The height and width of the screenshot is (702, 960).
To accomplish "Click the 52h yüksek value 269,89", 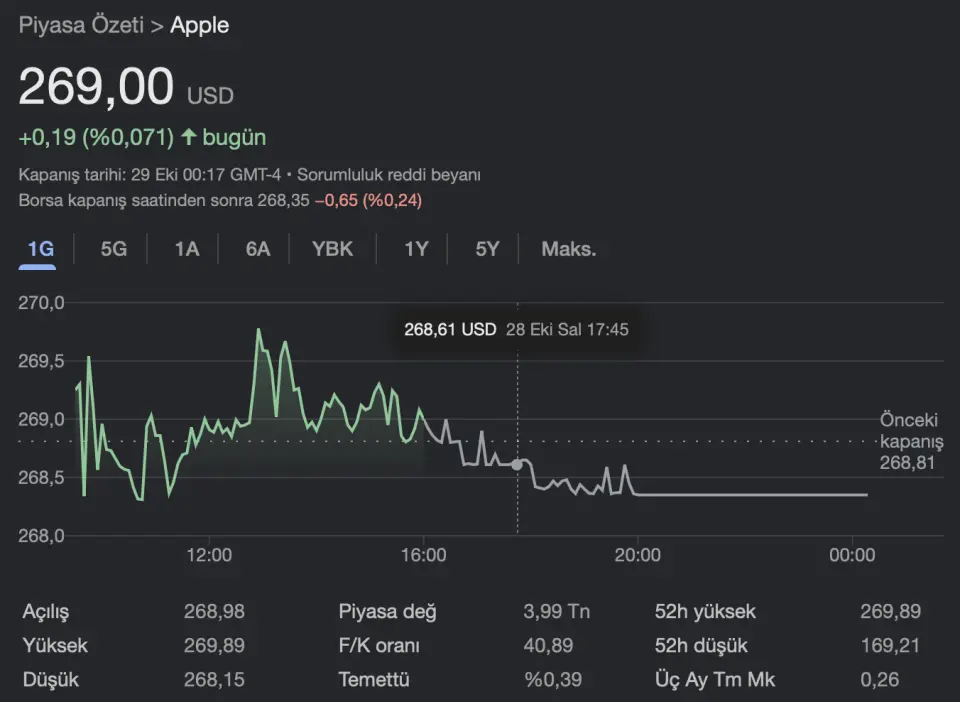I will point(890,611).
